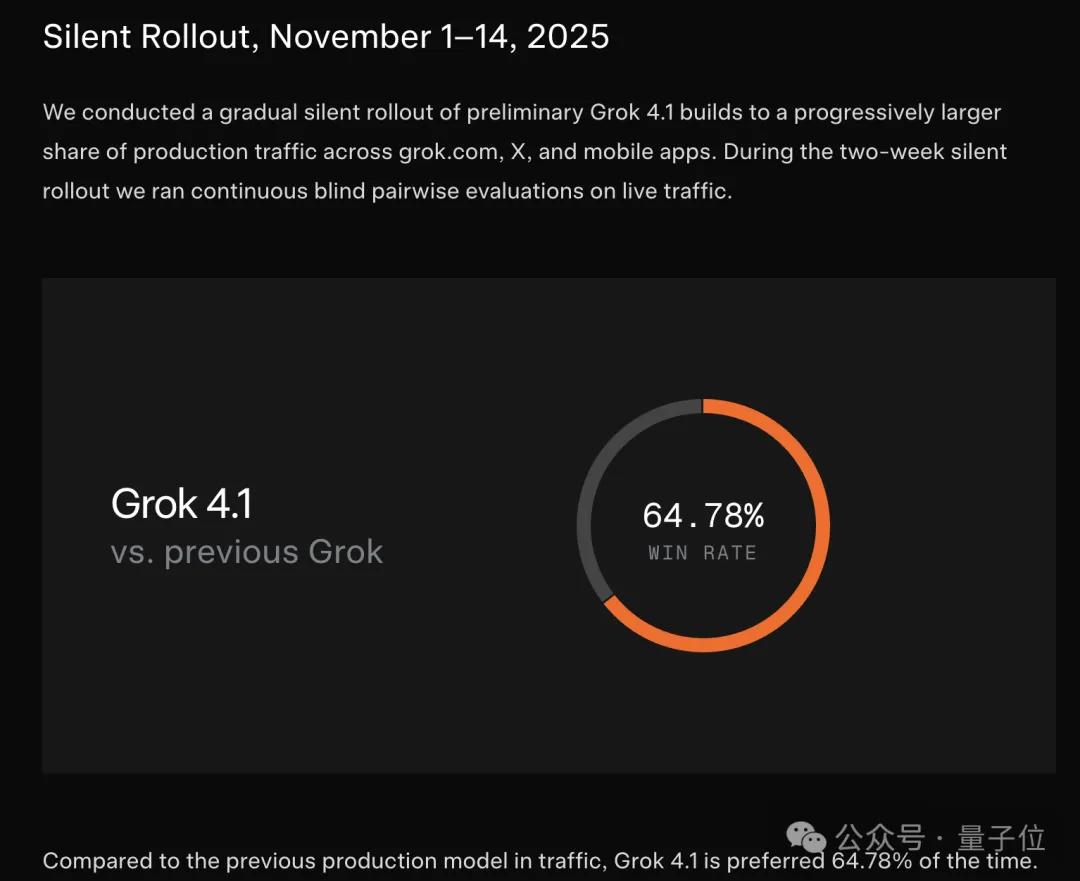Screen dimensions: 1080x881
Task: Select the 'vs. previous Grok' subtitle
Action: (247, 552)
